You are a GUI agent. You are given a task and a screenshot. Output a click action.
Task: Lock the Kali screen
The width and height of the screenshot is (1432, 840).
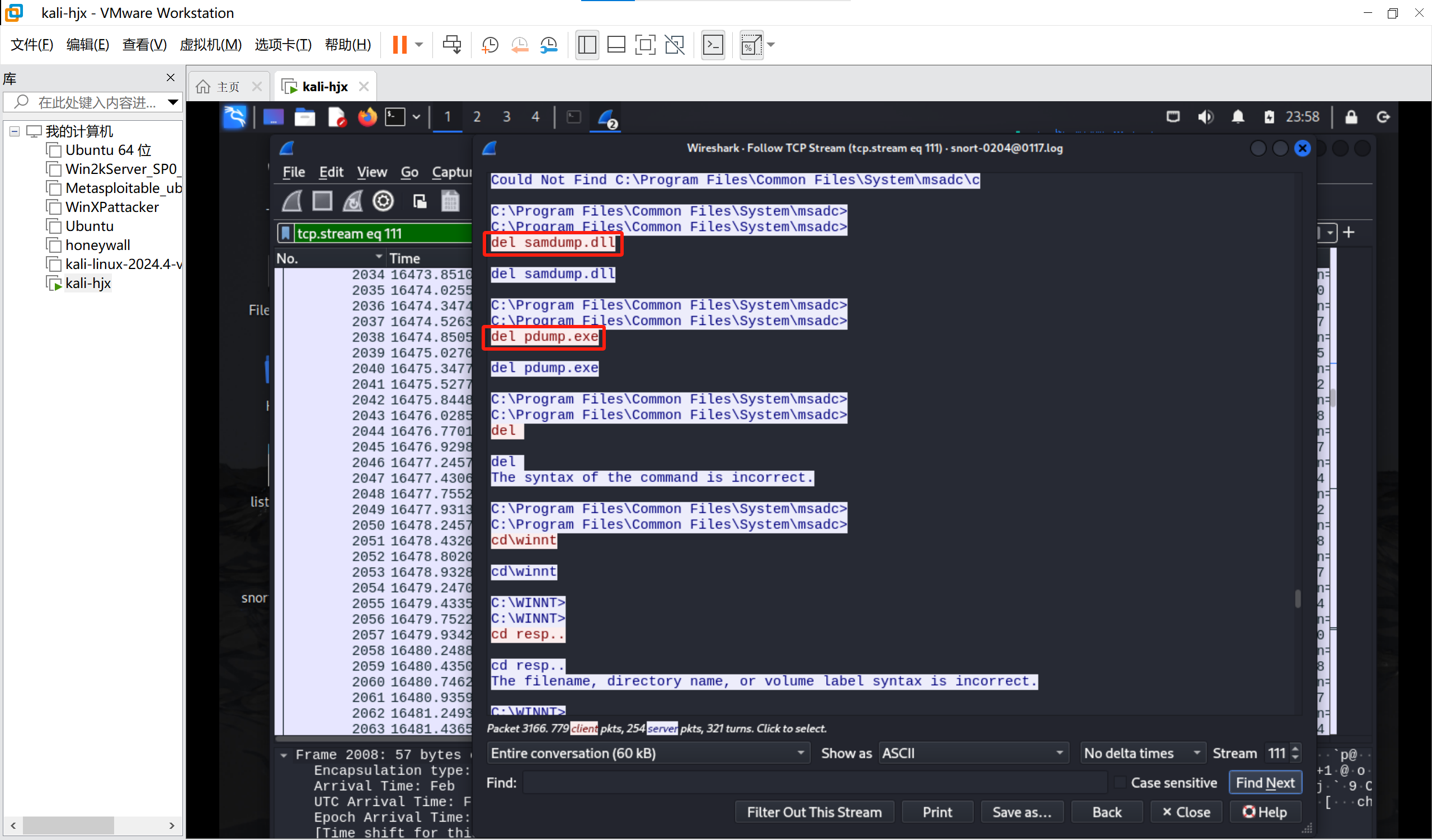tap(1351, 117)
